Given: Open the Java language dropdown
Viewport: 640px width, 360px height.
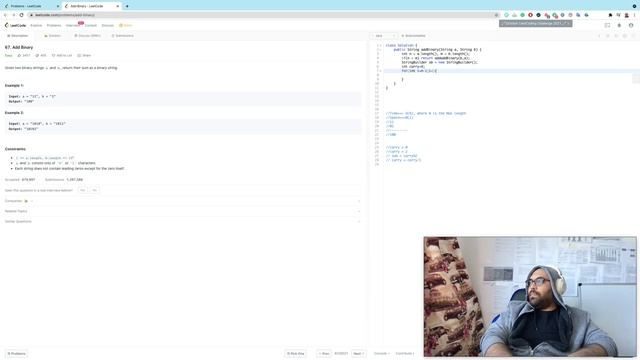Looking at the screenshot, I should click(x=384, y=36).
